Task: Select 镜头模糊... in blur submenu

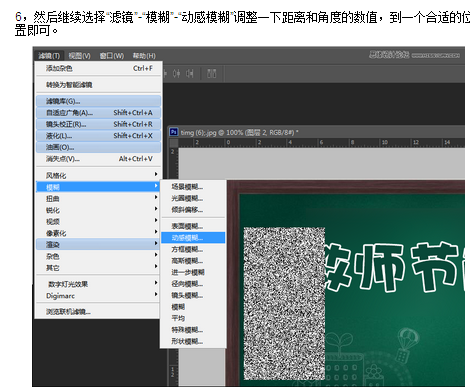Action: [193, 295]
